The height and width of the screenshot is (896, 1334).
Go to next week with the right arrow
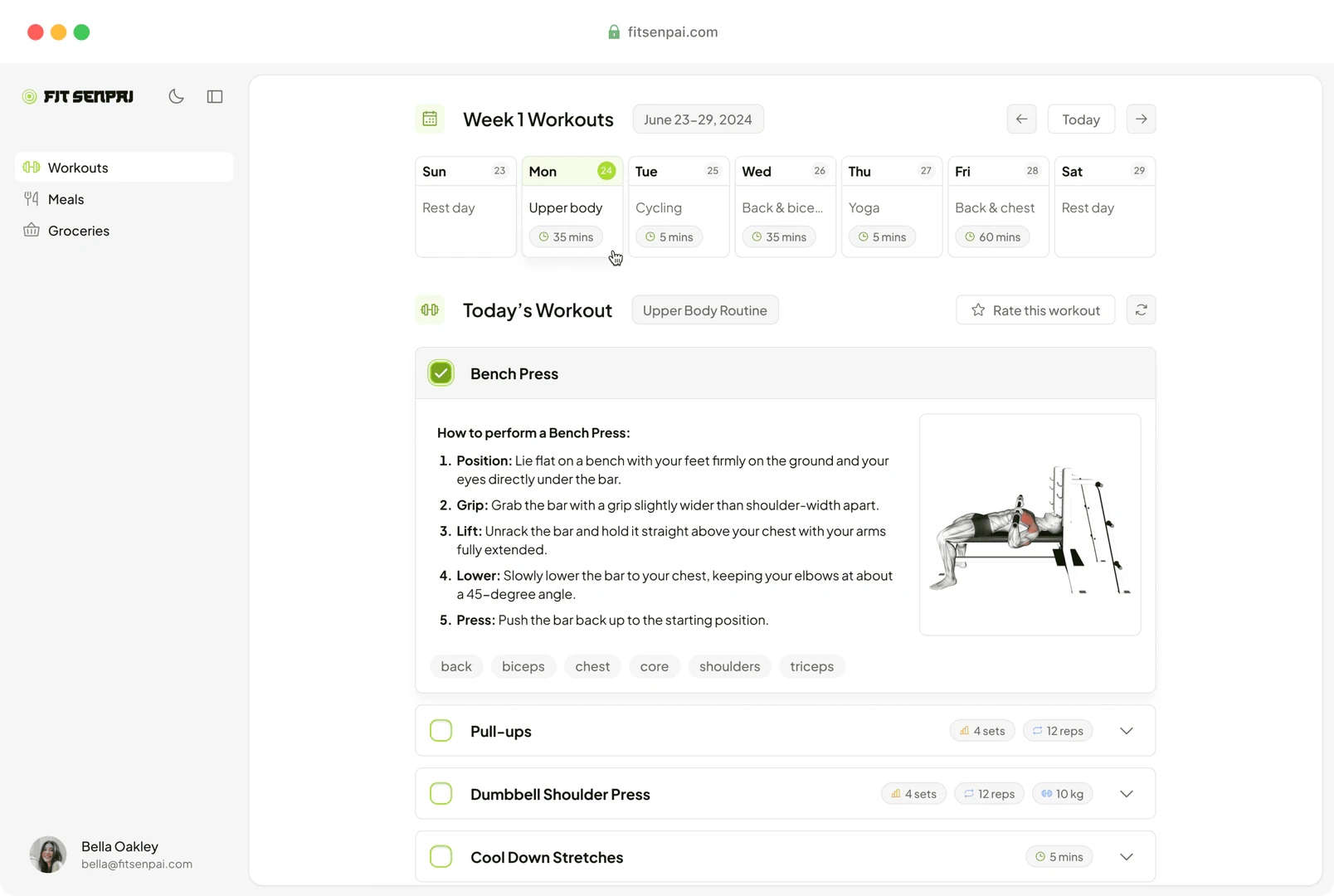pos(1141,119)
